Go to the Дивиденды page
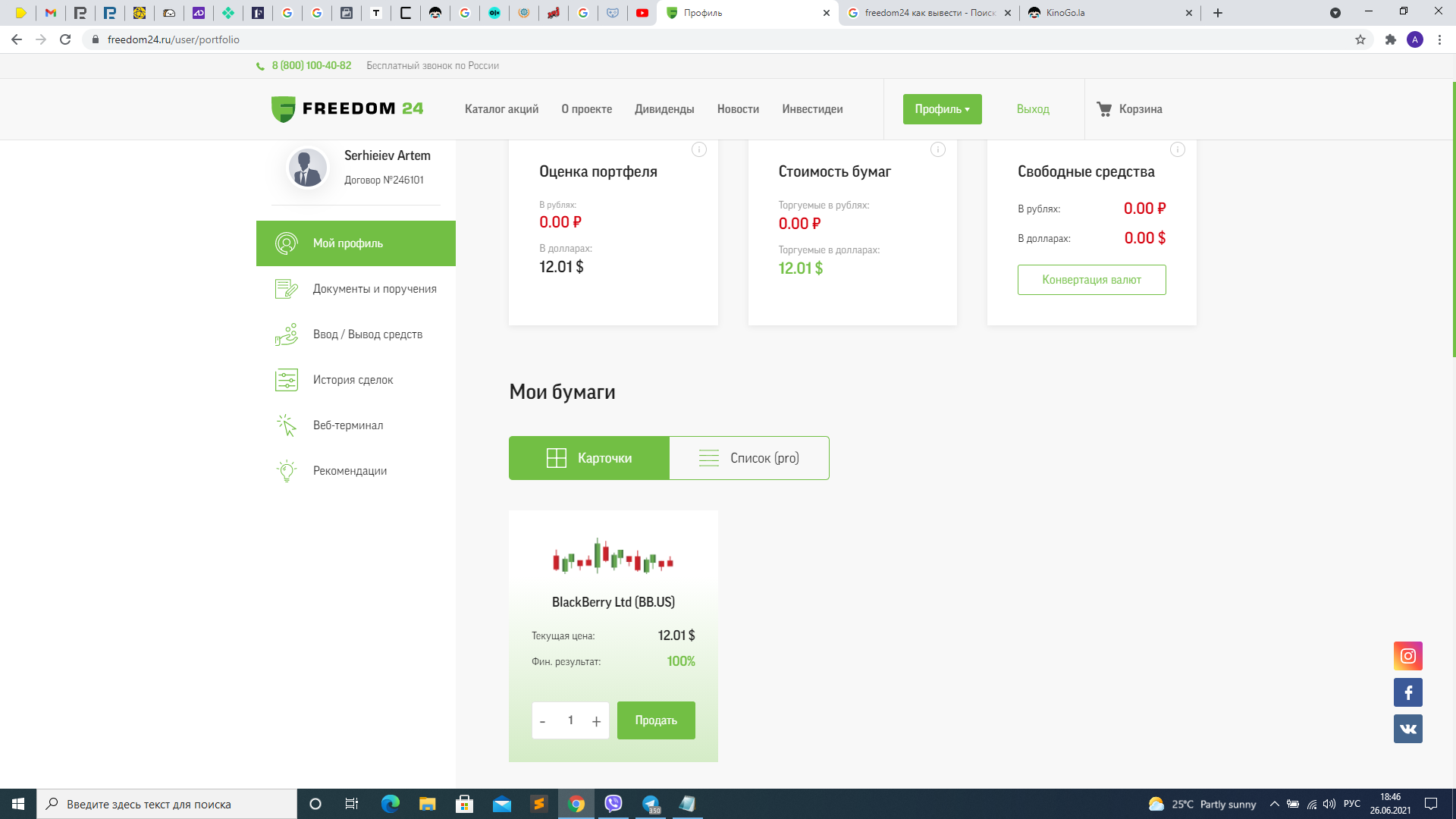Viewport: 1456px width, 819px height. coord(664,109)
